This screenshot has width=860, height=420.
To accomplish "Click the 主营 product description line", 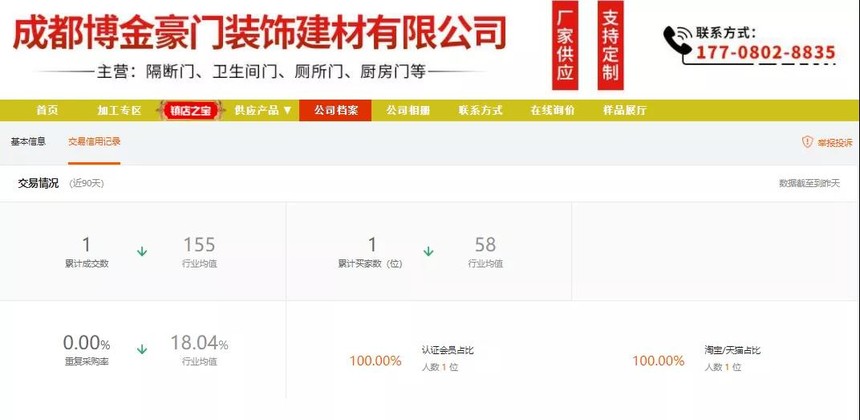I will (x=261, y=71).
